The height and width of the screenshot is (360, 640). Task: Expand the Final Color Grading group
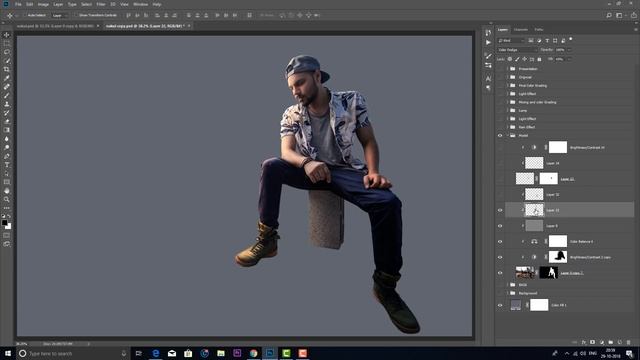coord(507,86)
